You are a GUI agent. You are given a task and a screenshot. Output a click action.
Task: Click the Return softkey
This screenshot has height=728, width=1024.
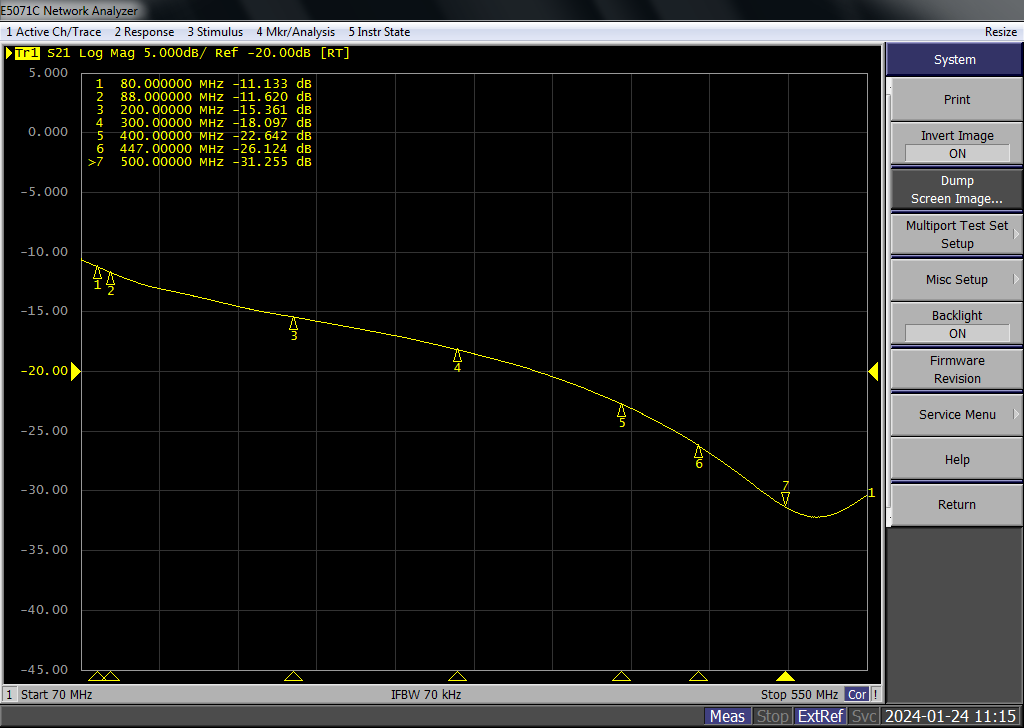point(957,505)
